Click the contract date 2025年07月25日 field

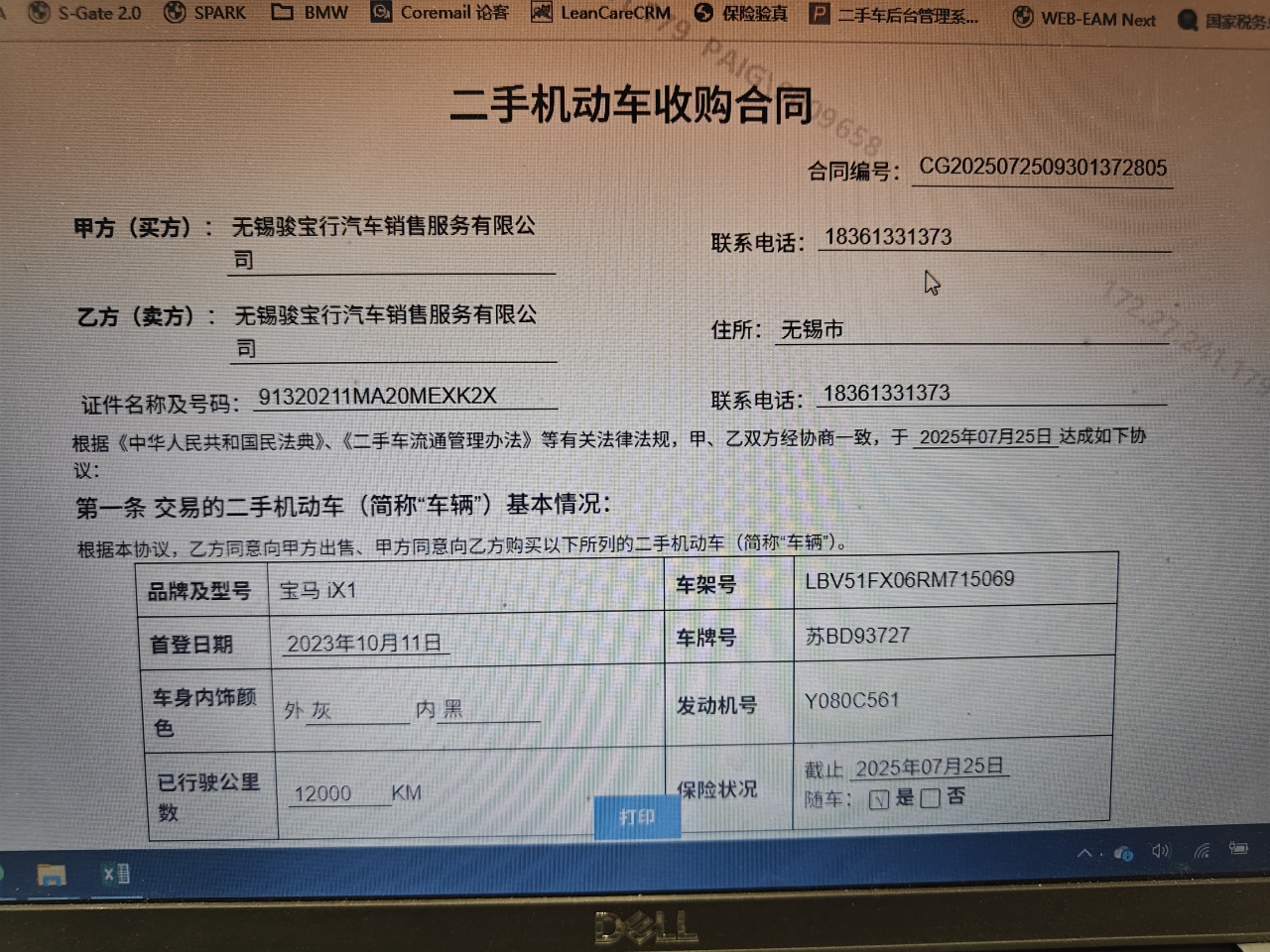(x=984, y=437)
